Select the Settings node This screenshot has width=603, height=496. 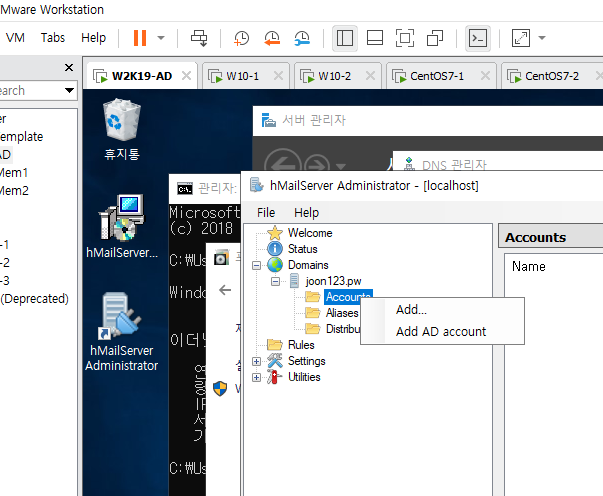pyautogui.click(x=306, y=361)
